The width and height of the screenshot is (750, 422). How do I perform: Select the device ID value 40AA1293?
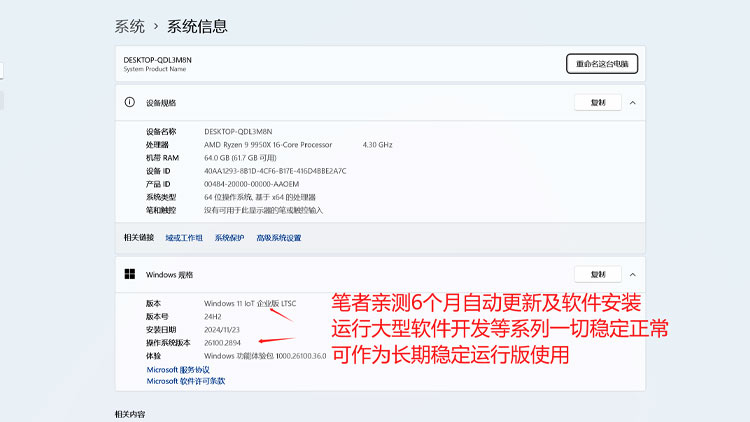pos(275,171)
